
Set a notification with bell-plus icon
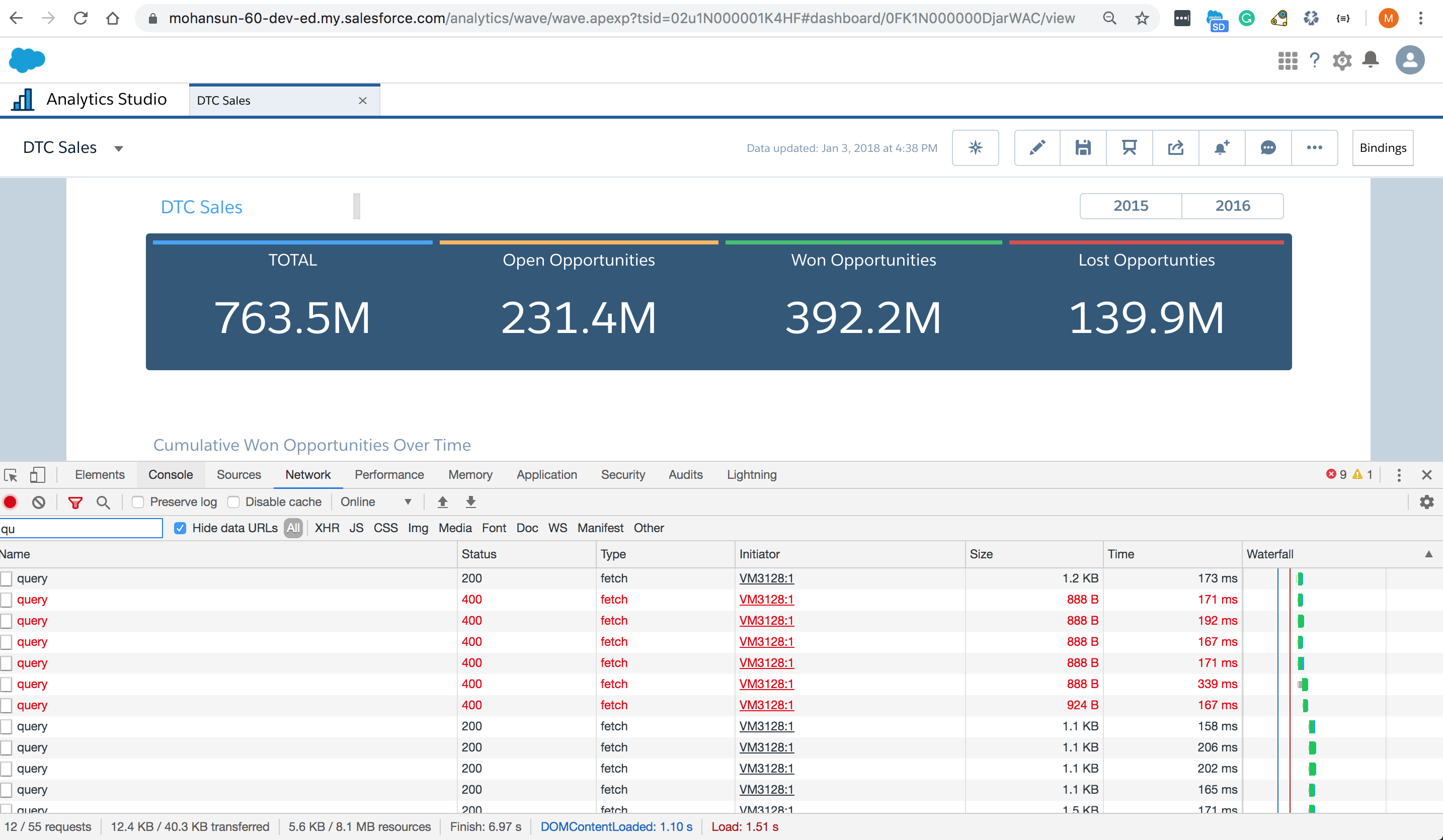click(x=1222, y=148)
